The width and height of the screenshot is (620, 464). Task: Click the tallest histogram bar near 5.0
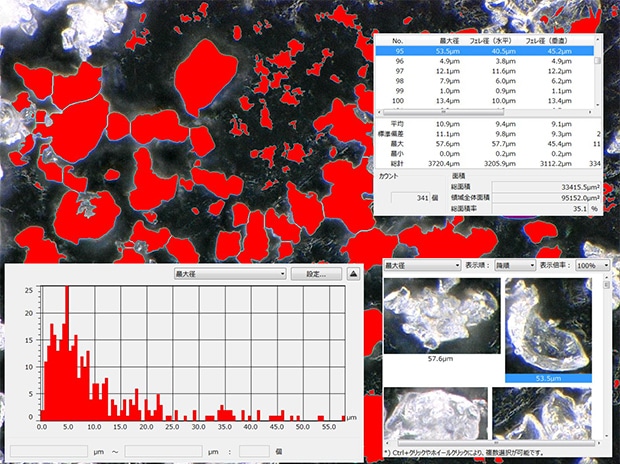67,353
